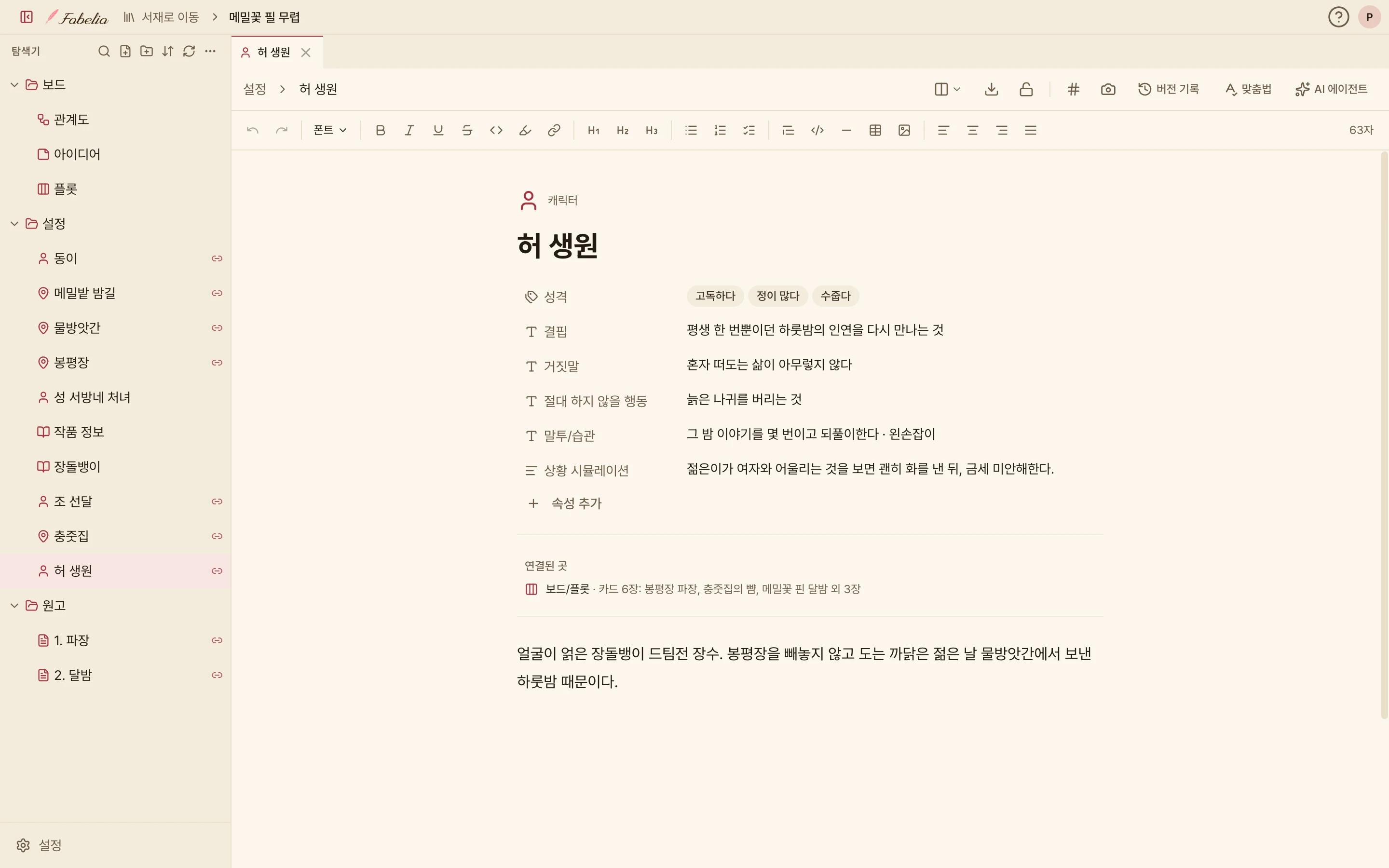Toggle italic formatting
This screenshot has height=868, width=1389.
tap(409, 130)
